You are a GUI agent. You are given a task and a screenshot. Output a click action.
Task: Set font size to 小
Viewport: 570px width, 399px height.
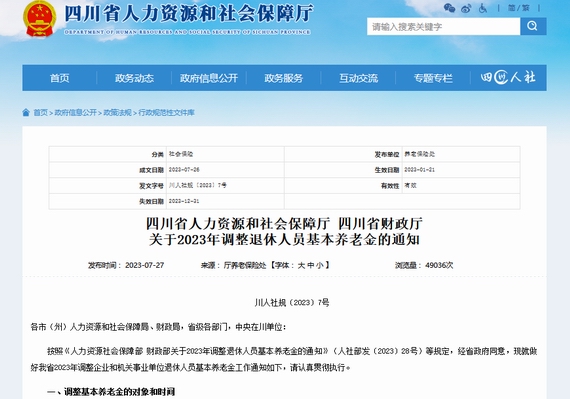click(x=320, y=265)
